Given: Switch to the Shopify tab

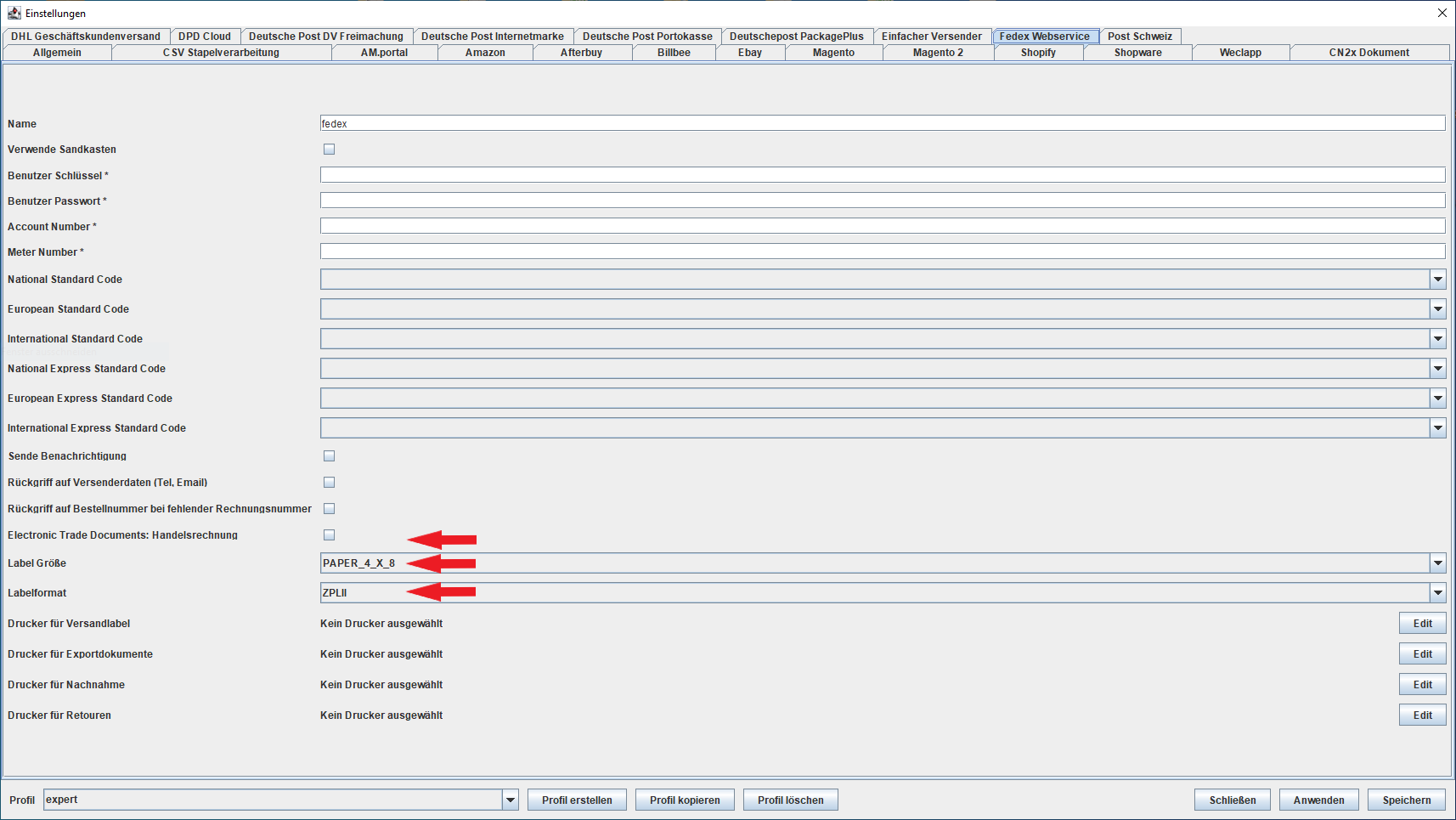Looking at the screenshot, I should [x=1038, y=53].
